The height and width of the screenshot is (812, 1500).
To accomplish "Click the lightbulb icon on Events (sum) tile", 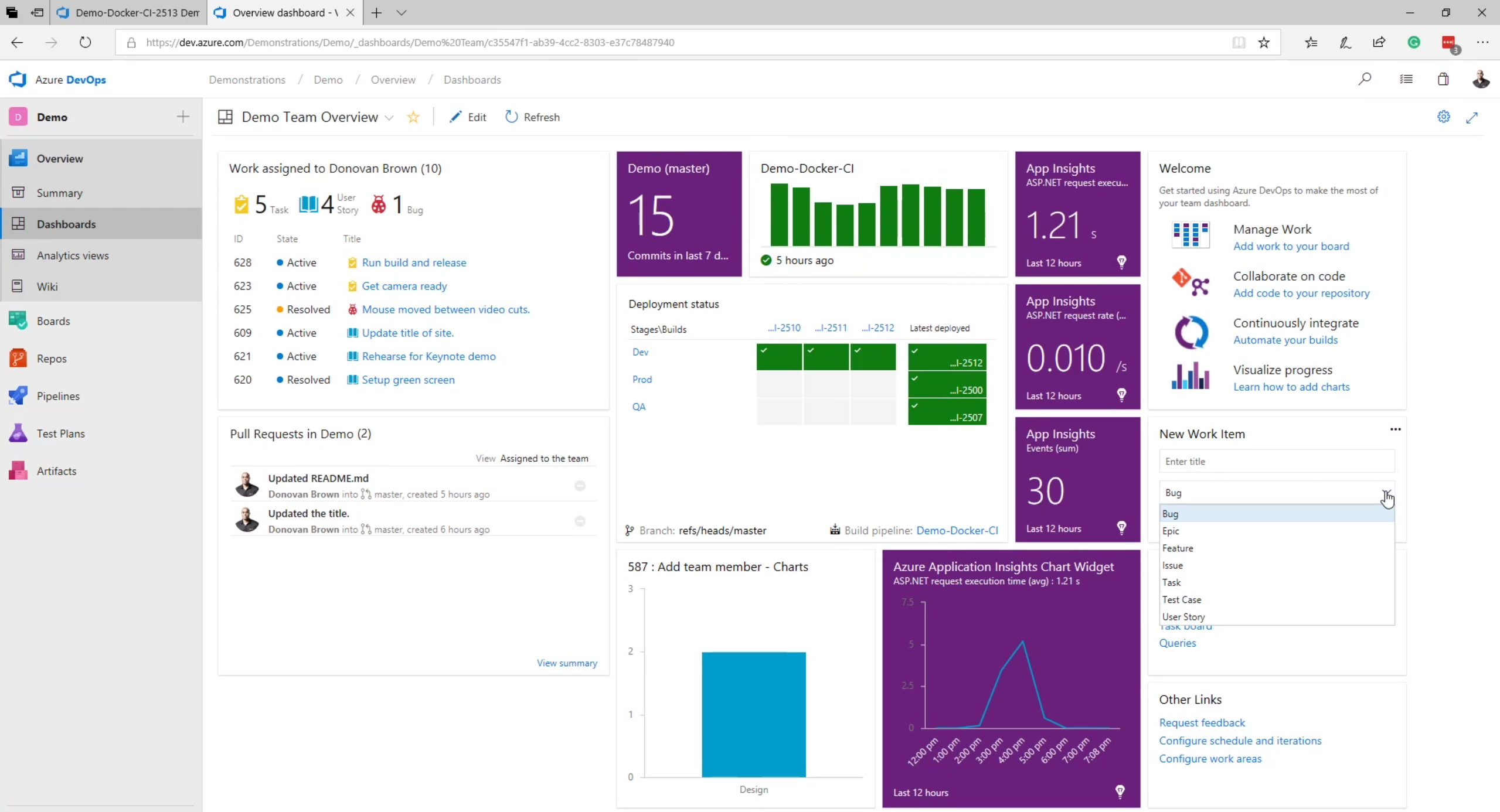I will [1121, 528].
